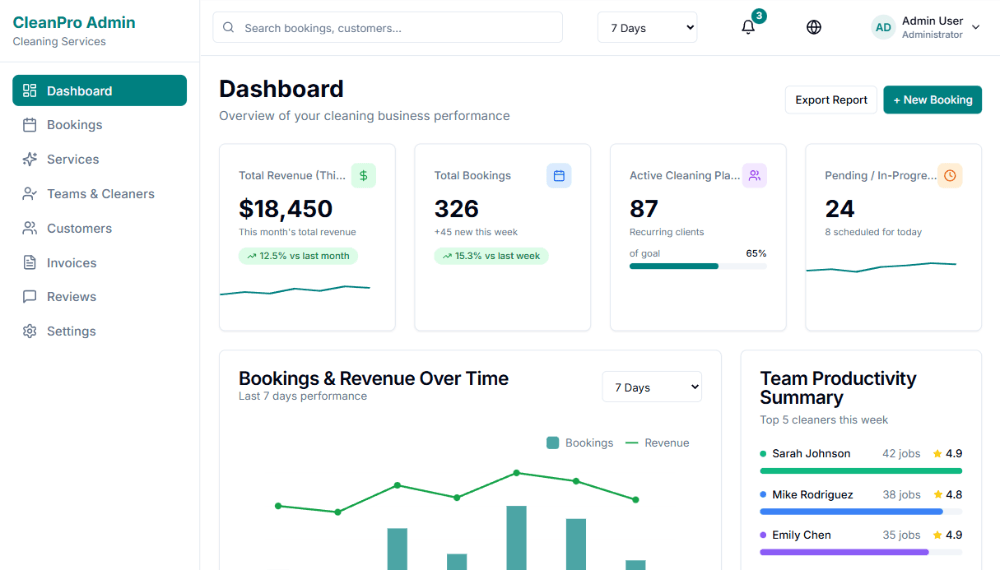Click the Teams & Cleaners person icon
Viewport: 1000px width, 570px height.
tap(29, 194)
